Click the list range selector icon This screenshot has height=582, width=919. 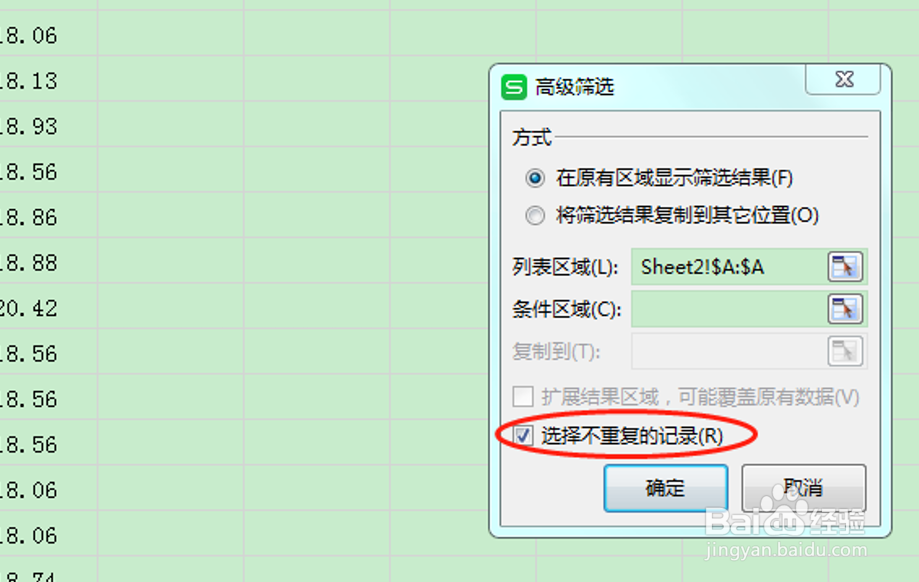coord(845,267)
